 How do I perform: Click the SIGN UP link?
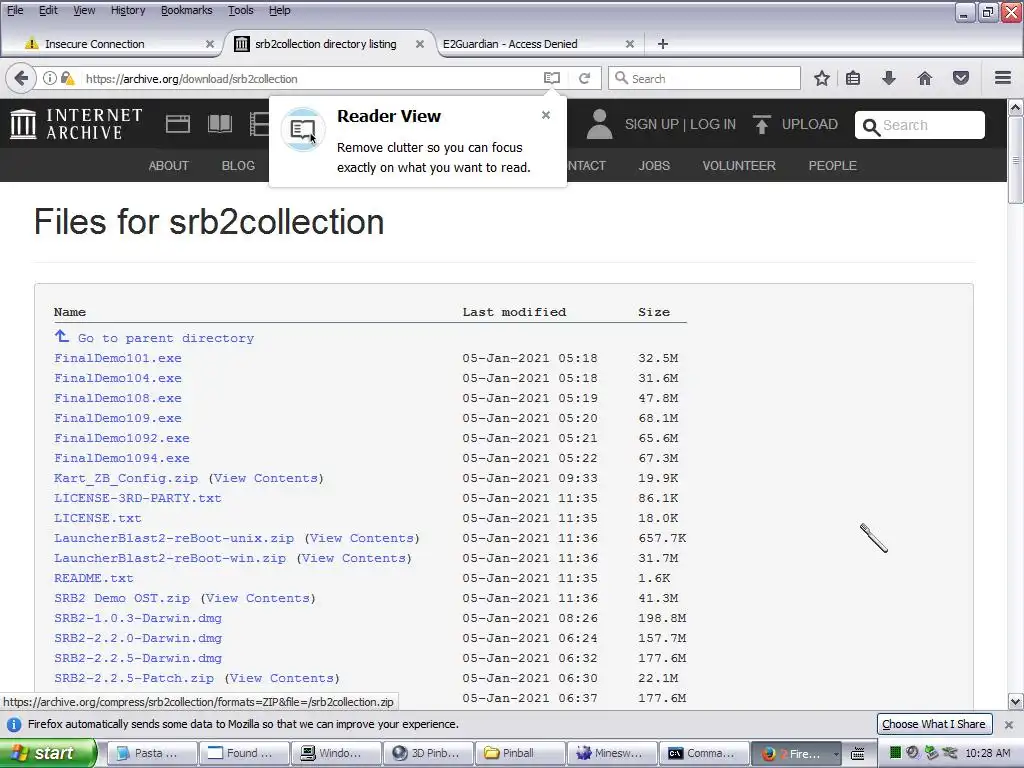coord(652,124)
